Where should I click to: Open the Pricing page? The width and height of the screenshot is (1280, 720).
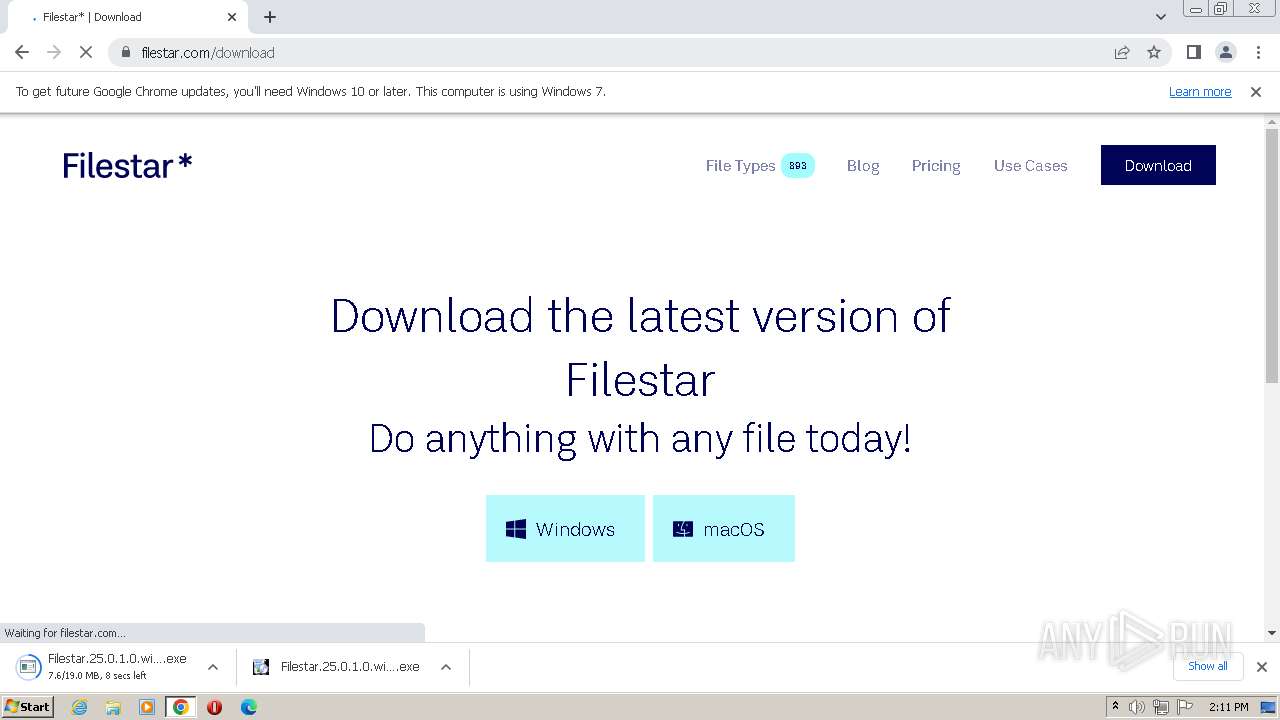936,166
